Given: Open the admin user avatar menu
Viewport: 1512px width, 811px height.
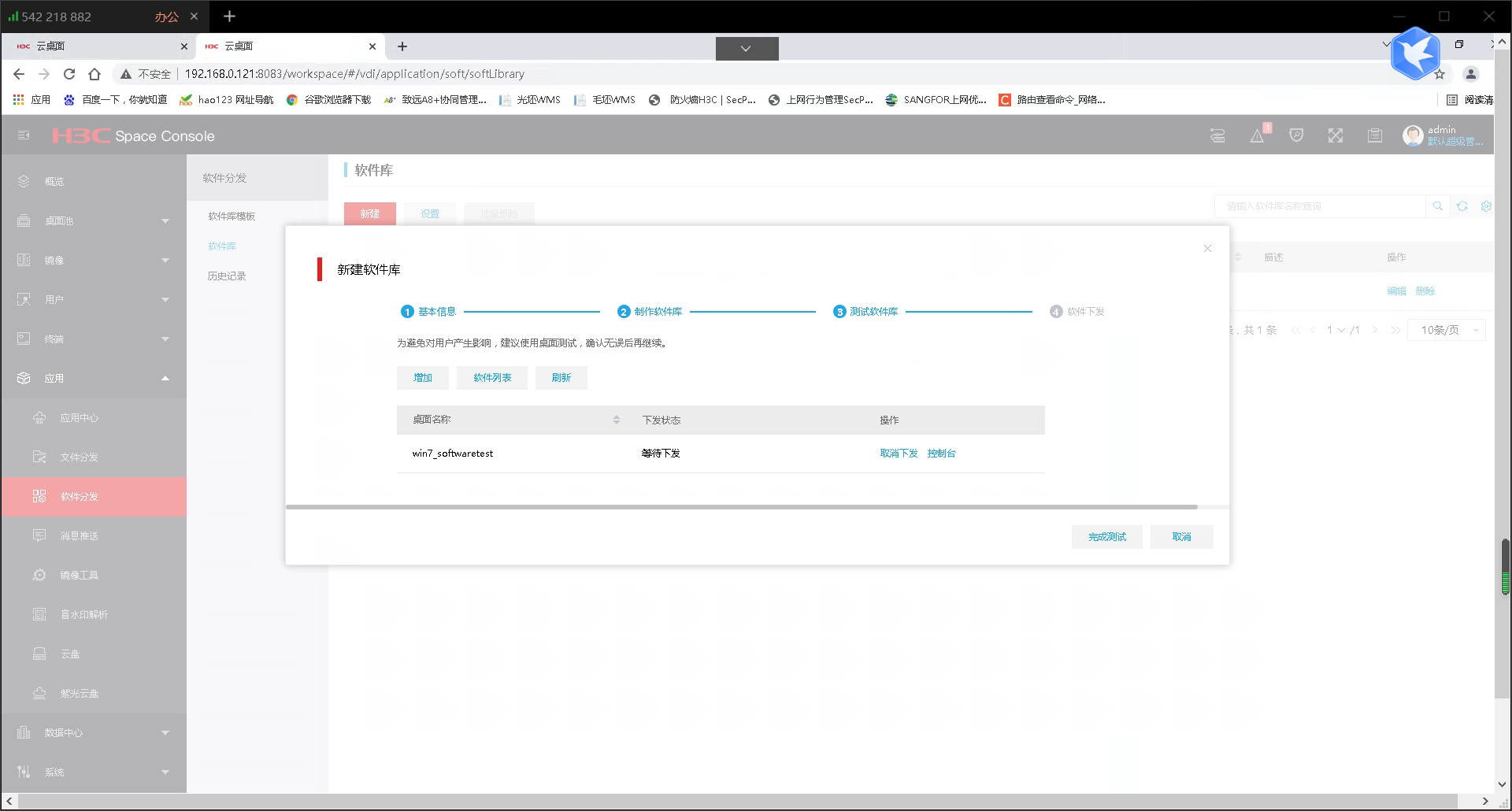Looking at the screenshot, I should coord(1413,135).
